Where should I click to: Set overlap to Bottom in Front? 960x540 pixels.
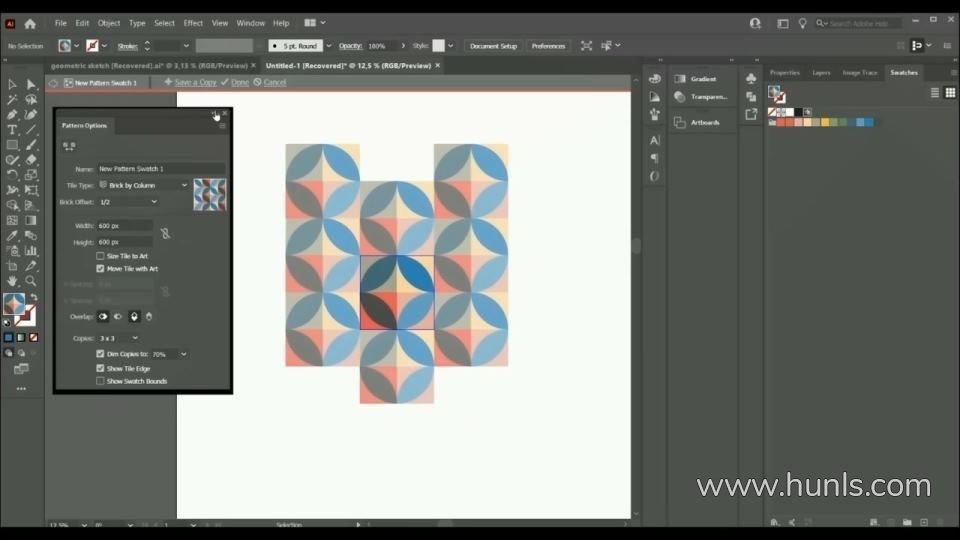149,317
